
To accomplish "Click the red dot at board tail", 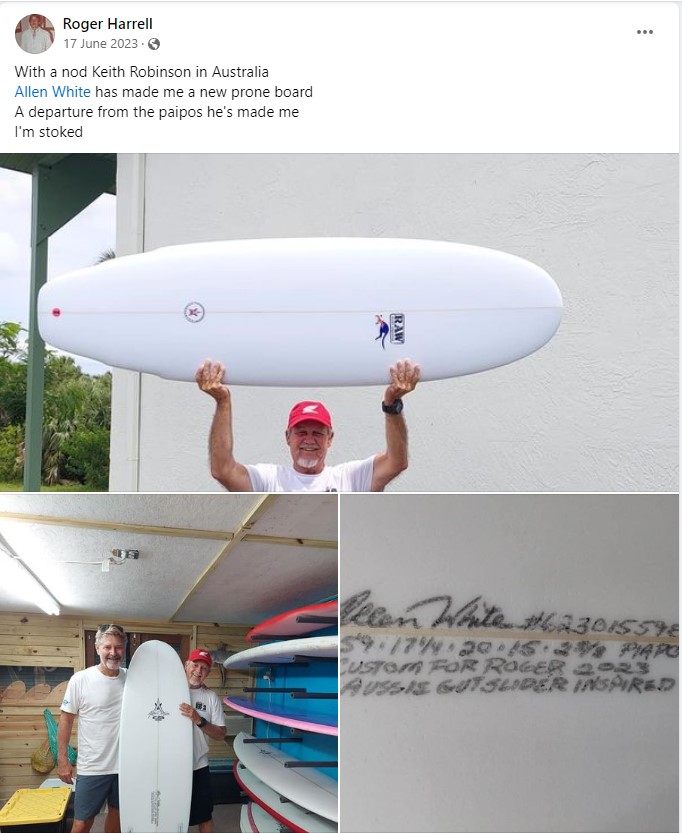I will pyautogui.click(x=56, y=312).
